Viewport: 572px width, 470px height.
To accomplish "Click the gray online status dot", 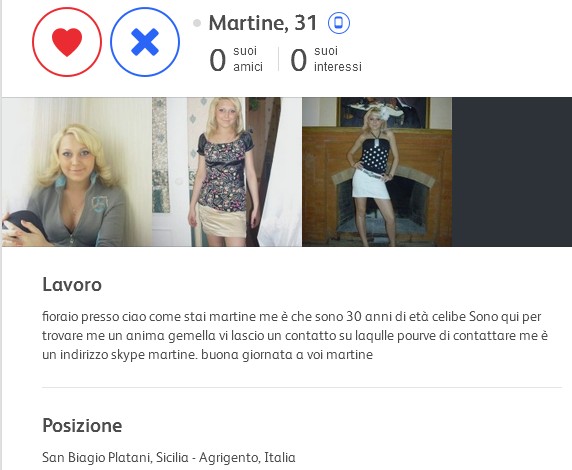I will pos(197,23).
